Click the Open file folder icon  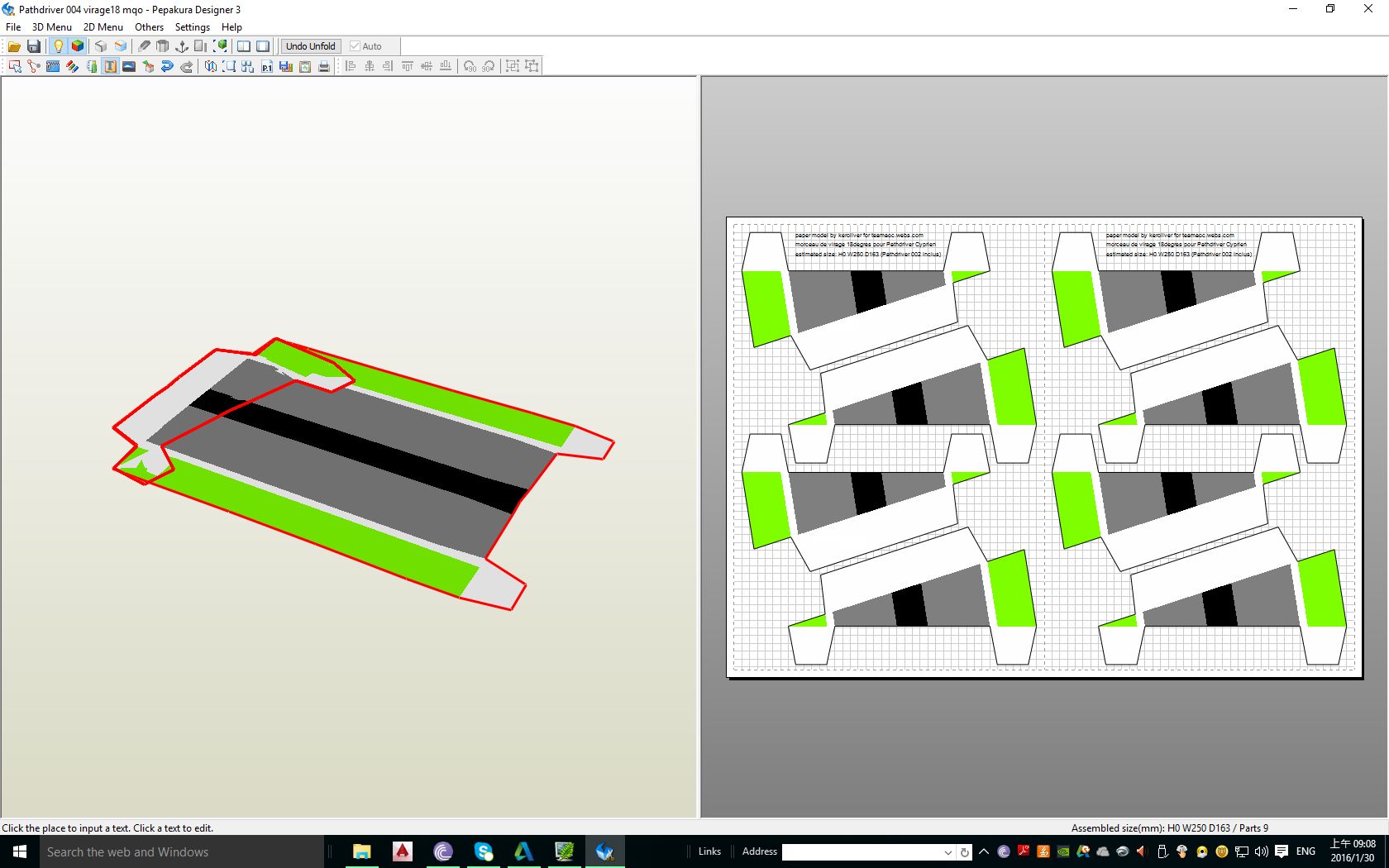[x=14, y=46]
